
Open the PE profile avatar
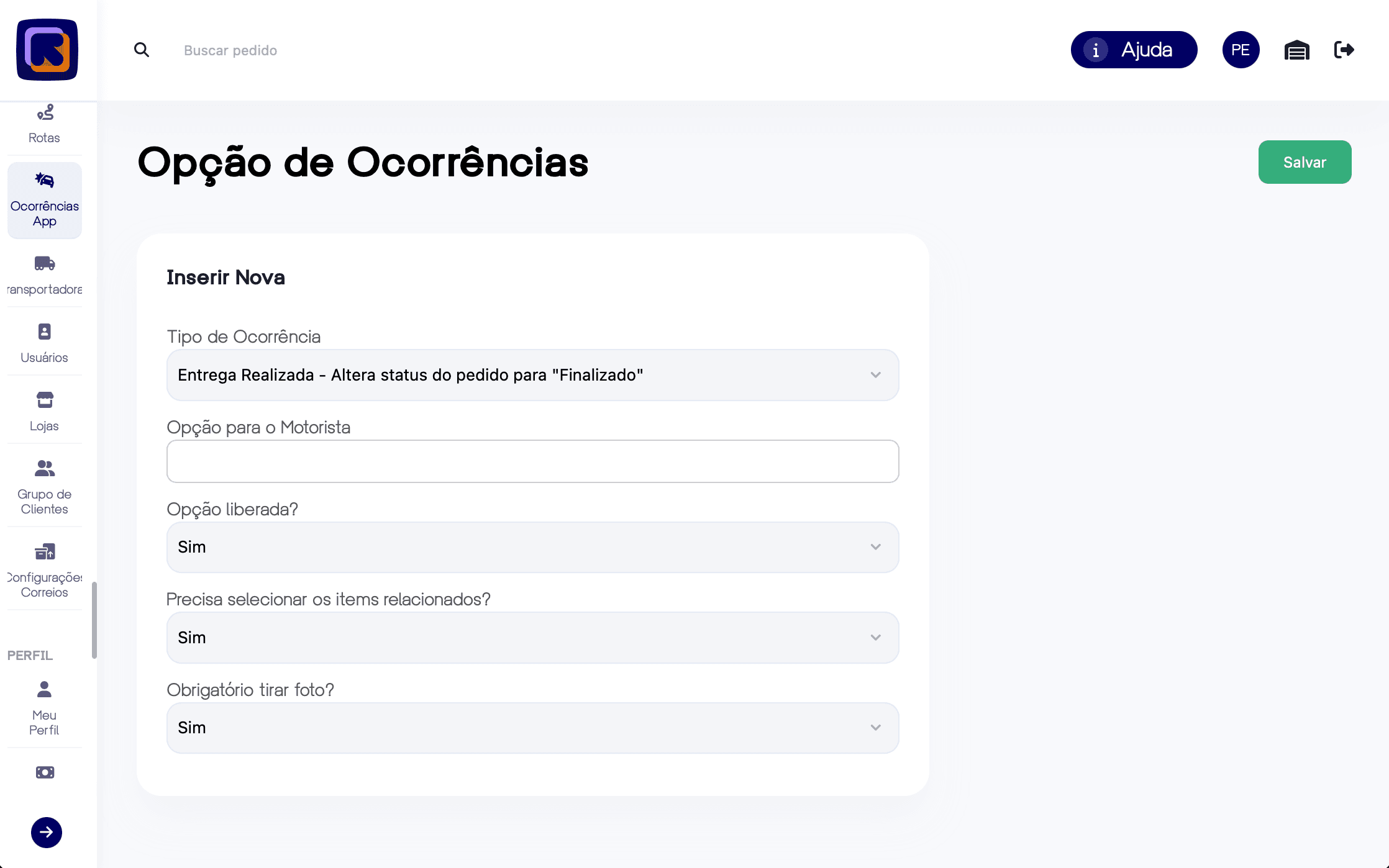1241,50
